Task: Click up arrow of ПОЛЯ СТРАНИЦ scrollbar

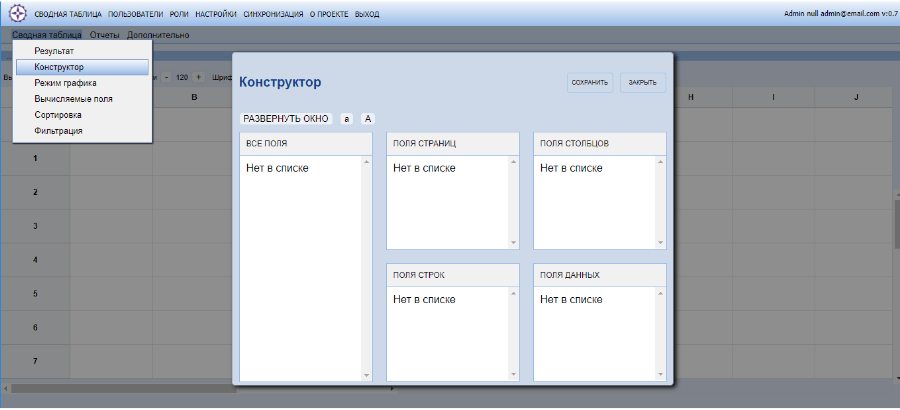Action: click(x=513, y=161)
